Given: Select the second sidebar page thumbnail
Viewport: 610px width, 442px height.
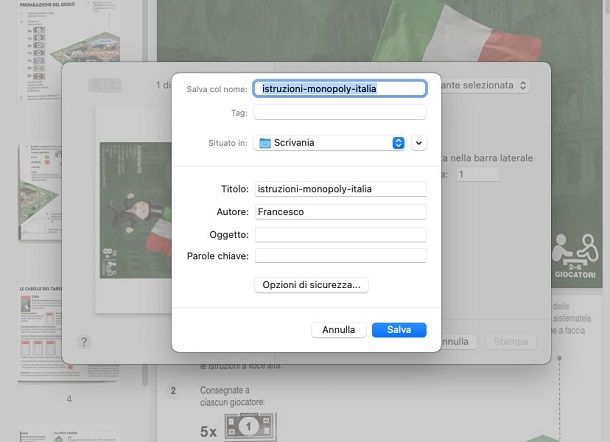Looking at the screenshot, I should pos(40,193).
